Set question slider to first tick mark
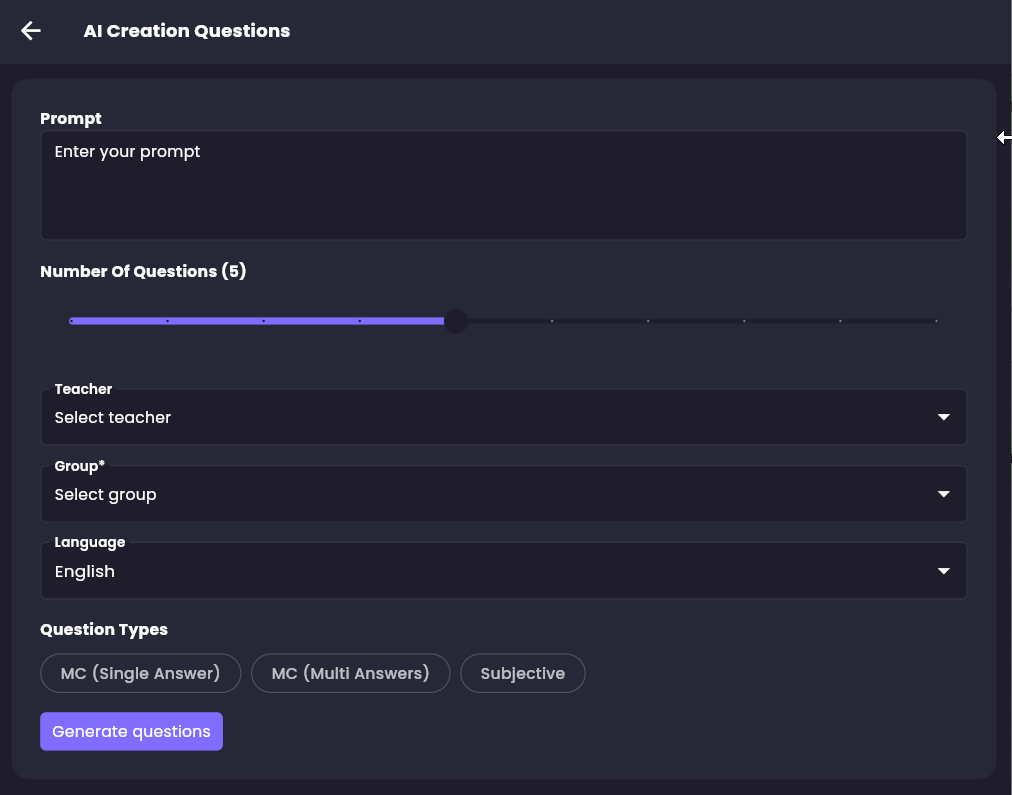Viewport: 1012px width, 795px height. [x=71, y=321]
